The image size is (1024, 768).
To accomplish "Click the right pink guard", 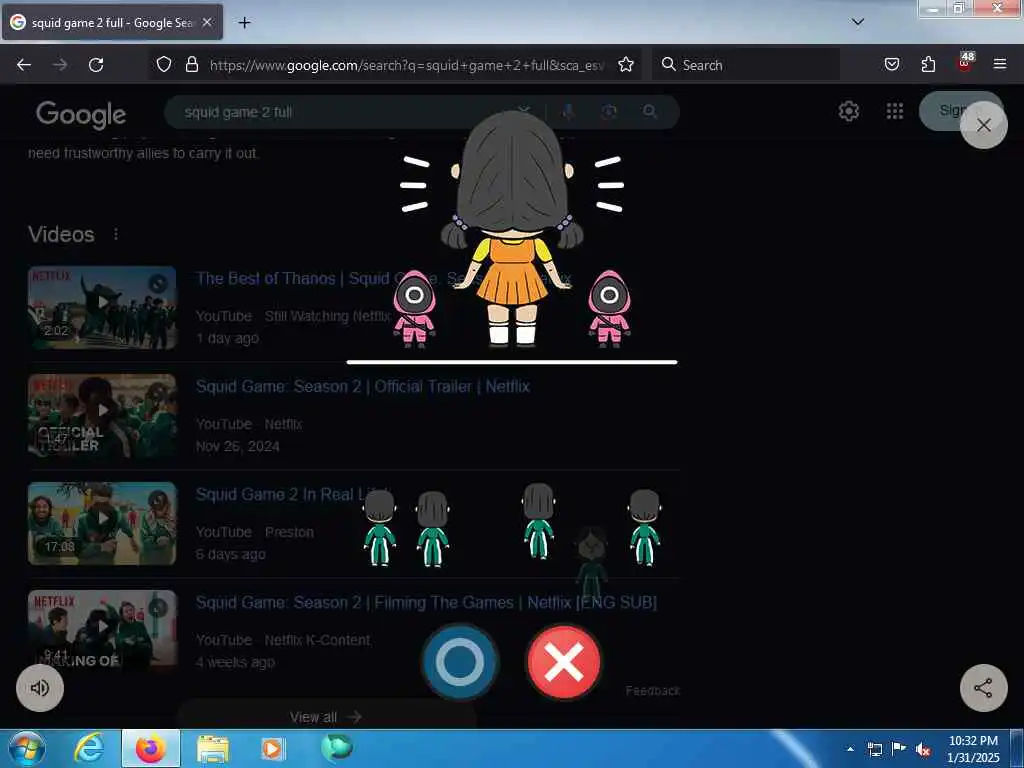I will [x=609, y=308].
